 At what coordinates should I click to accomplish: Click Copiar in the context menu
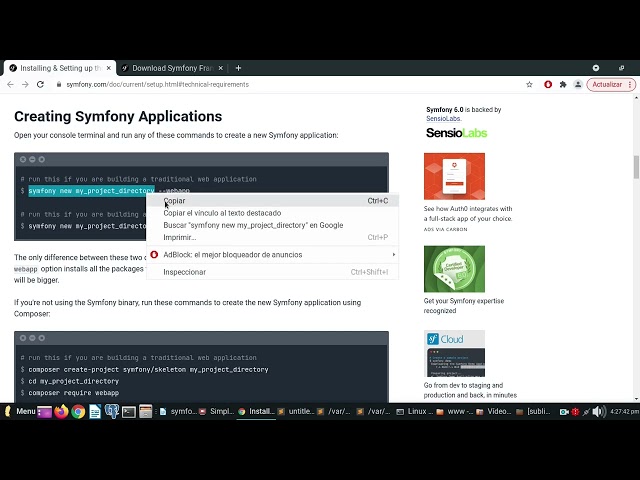tap(272, 201)
